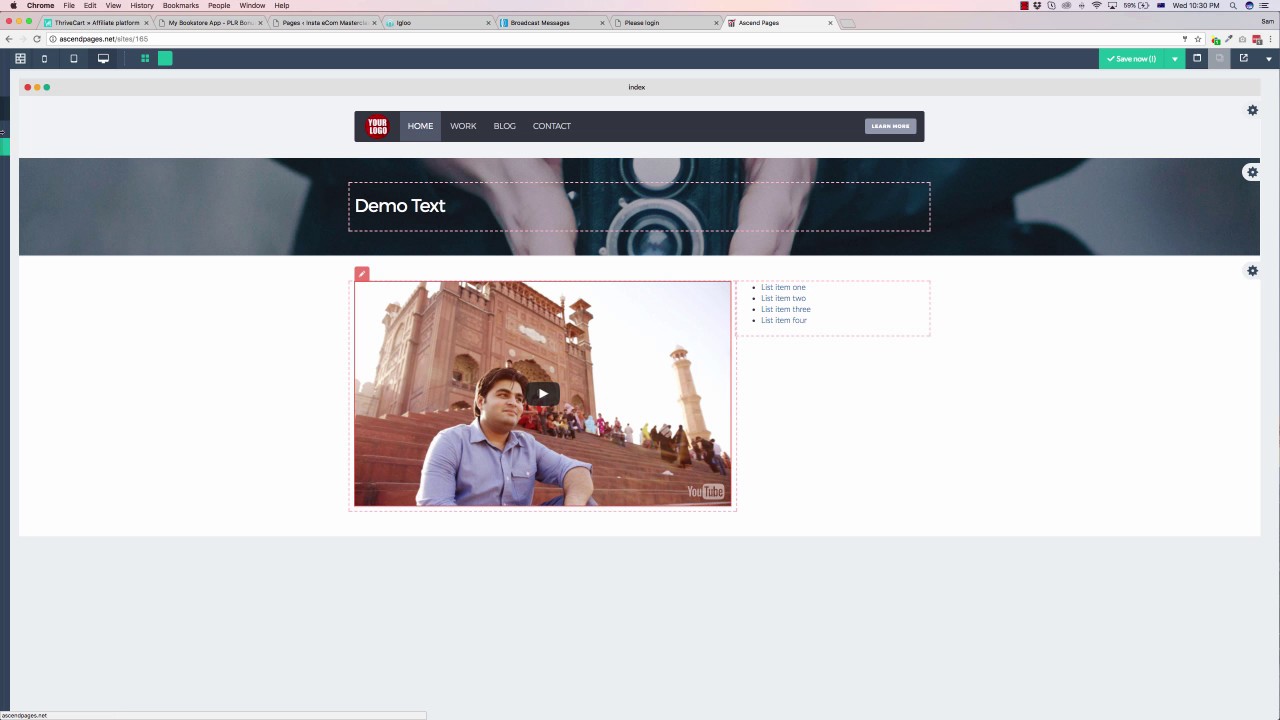This screenshot has height=720, width=1280.
Task: Open Spotlight search in menu bar
Action: [x=1234, y=5]
